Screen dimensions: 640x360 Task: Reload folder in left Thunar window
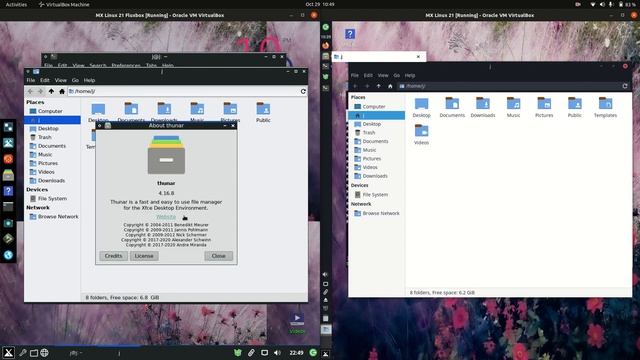(303, 91)
